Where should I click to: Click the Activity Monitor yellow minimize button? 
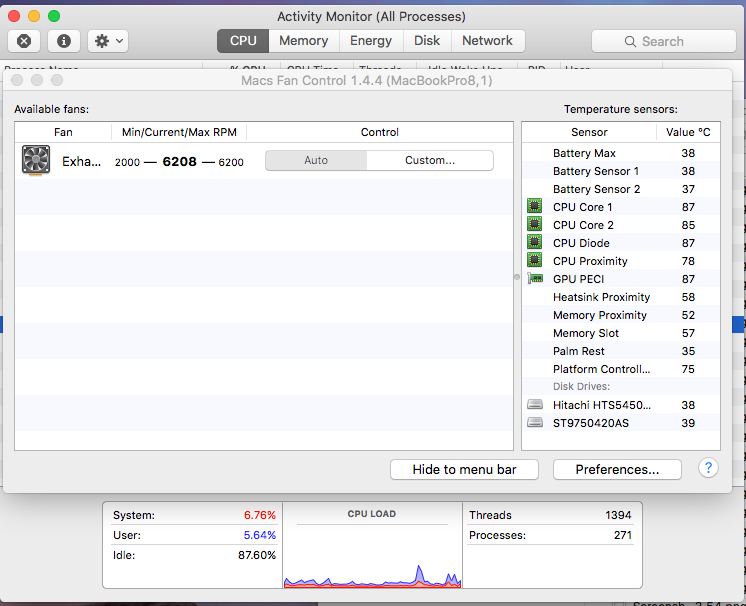[x=34, y=16]
